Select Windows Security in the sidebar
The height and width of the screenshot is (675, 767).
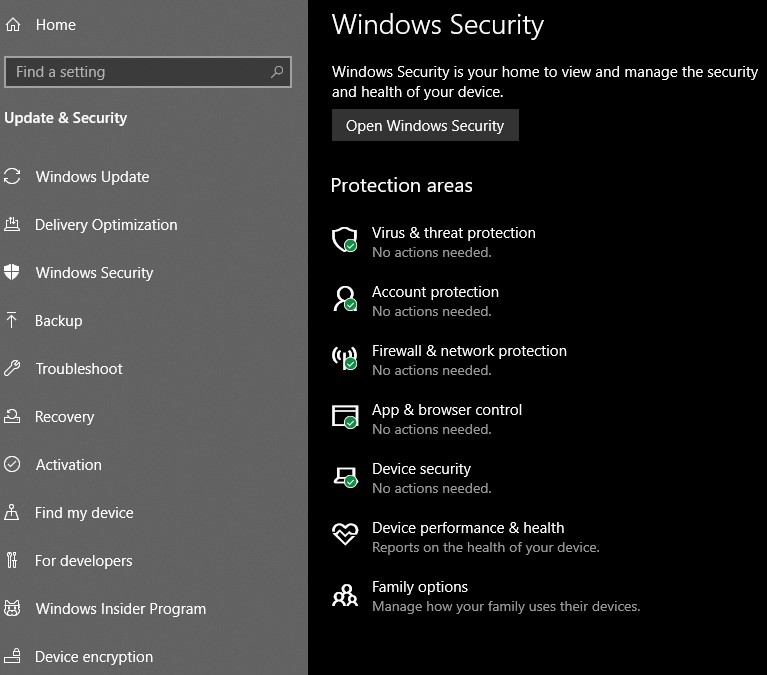coord(94,272)
